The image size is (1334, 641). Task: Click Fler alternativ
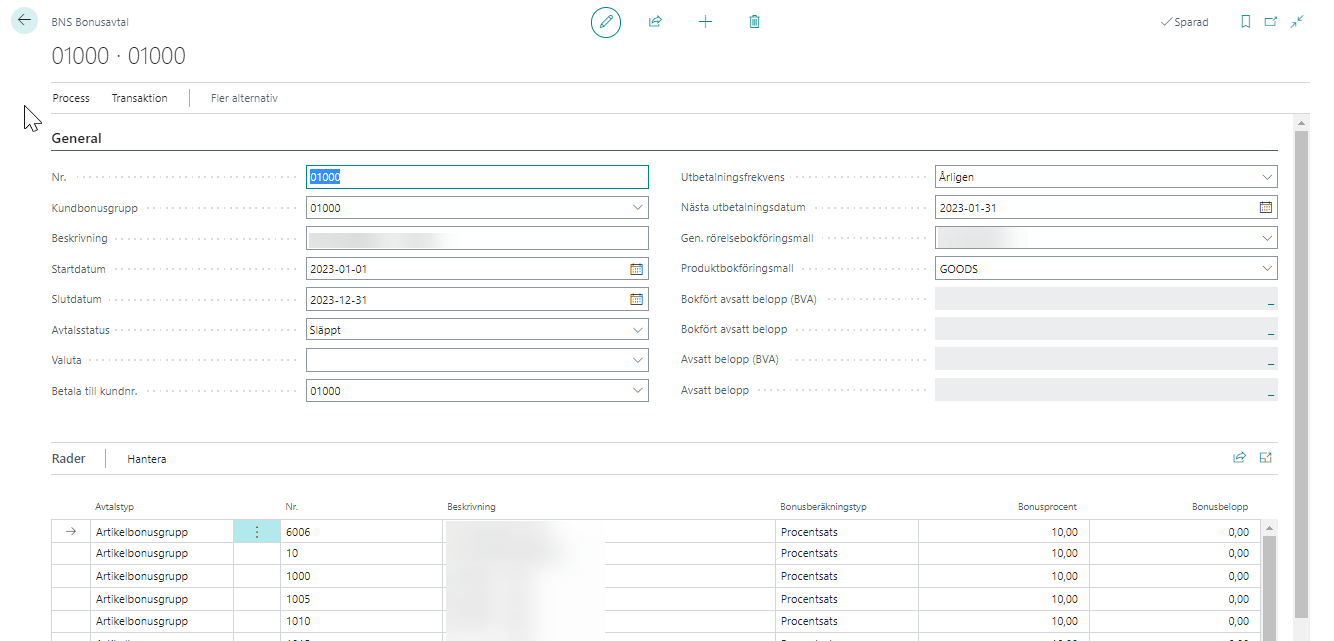tap(244, 98)
